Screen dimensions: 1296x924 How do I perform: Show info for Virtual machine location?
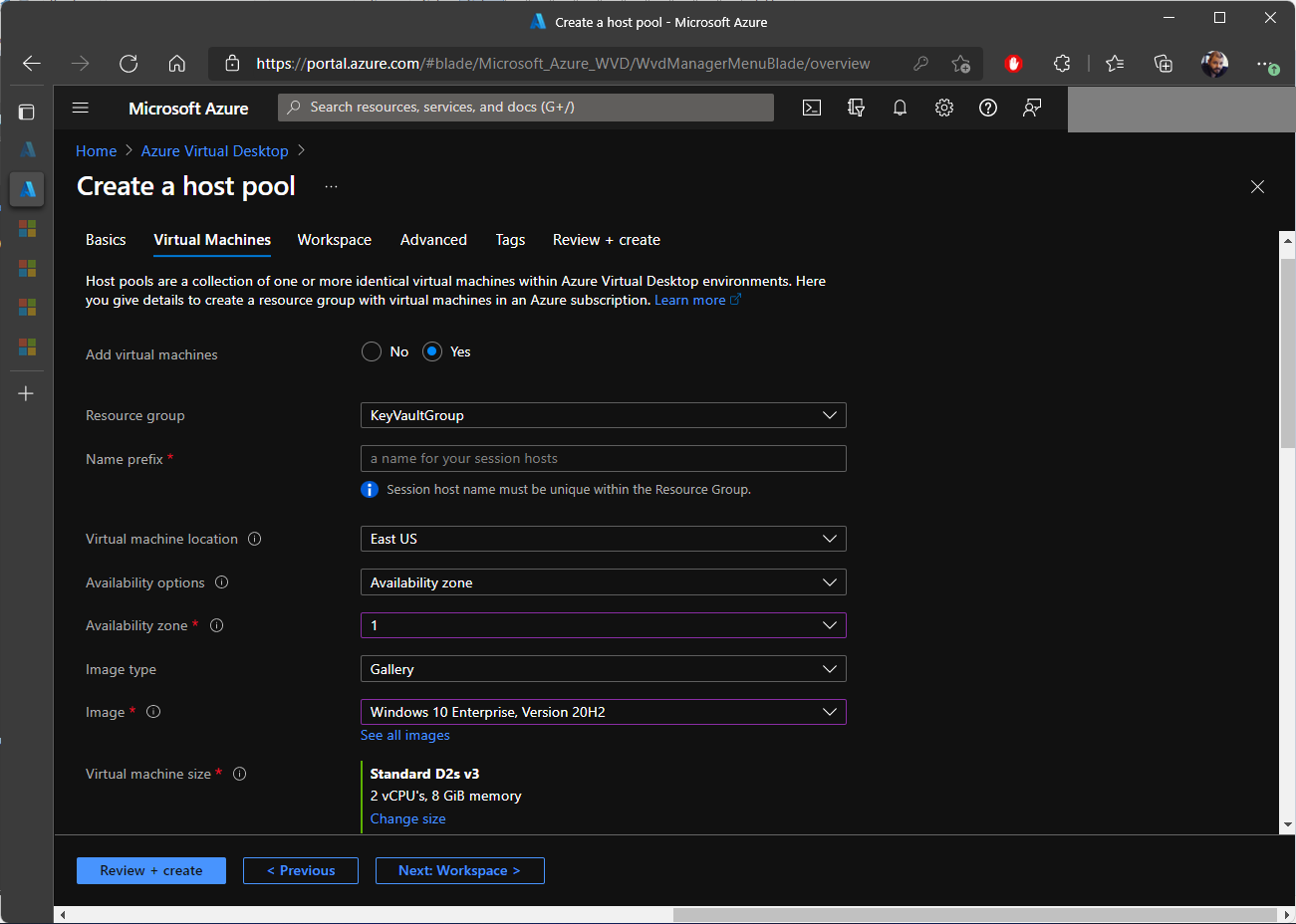click(254, 539)
